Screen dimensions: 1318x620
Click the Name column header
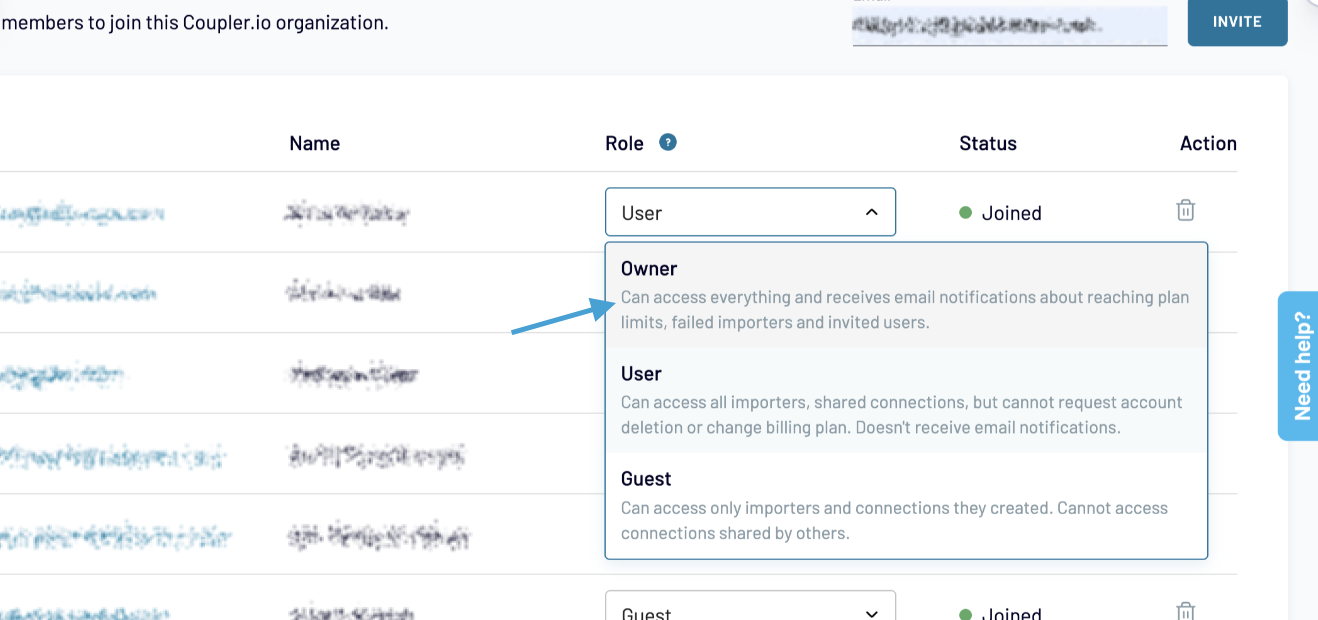click(315, 143)
